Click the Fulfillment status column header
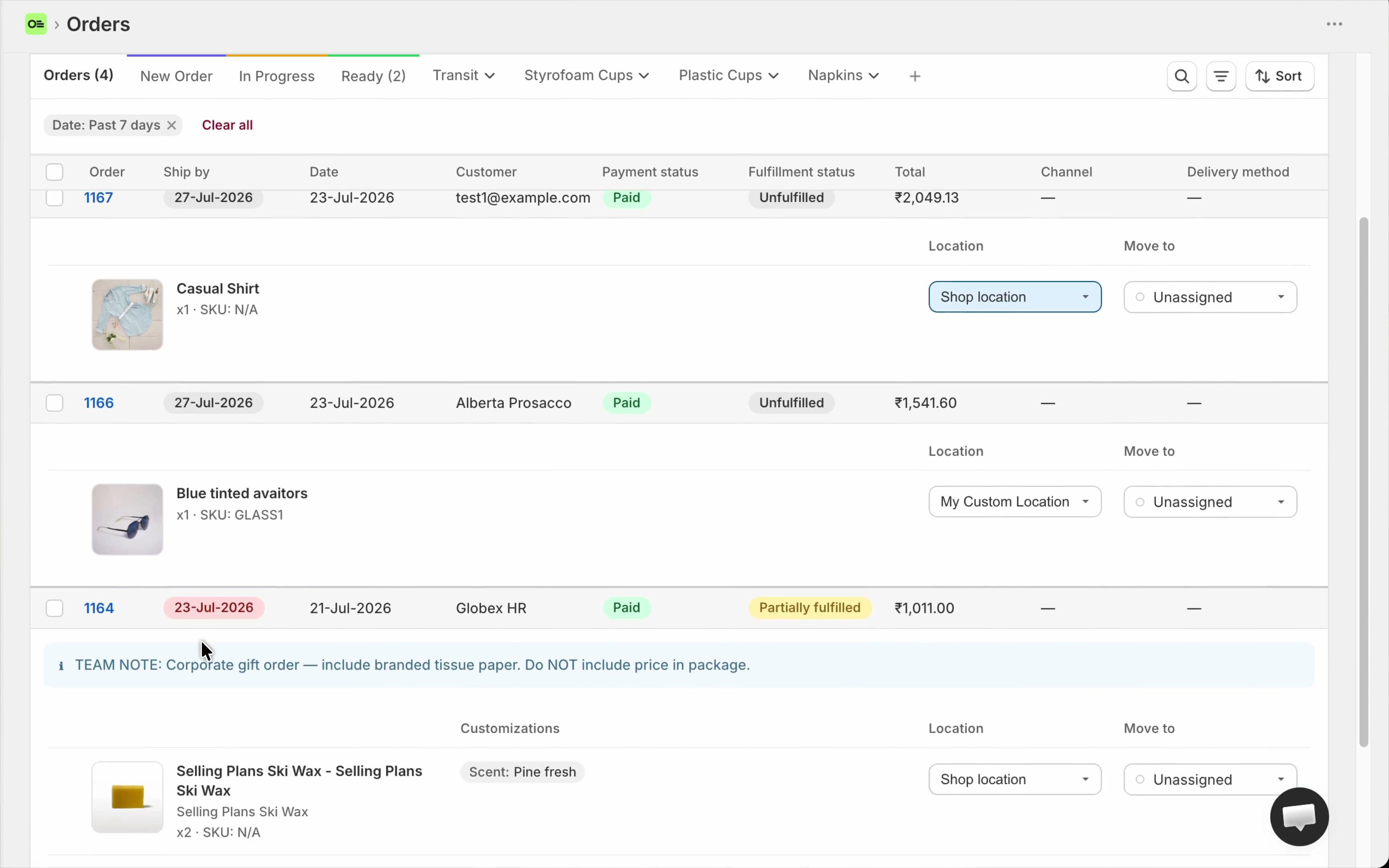The width and height of the screenshot is (1389, 868). 801,172
